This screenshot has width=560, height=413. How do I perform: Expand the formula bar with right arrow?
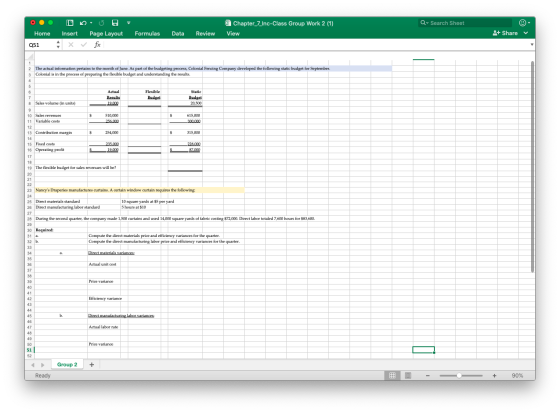coord(532,45)
